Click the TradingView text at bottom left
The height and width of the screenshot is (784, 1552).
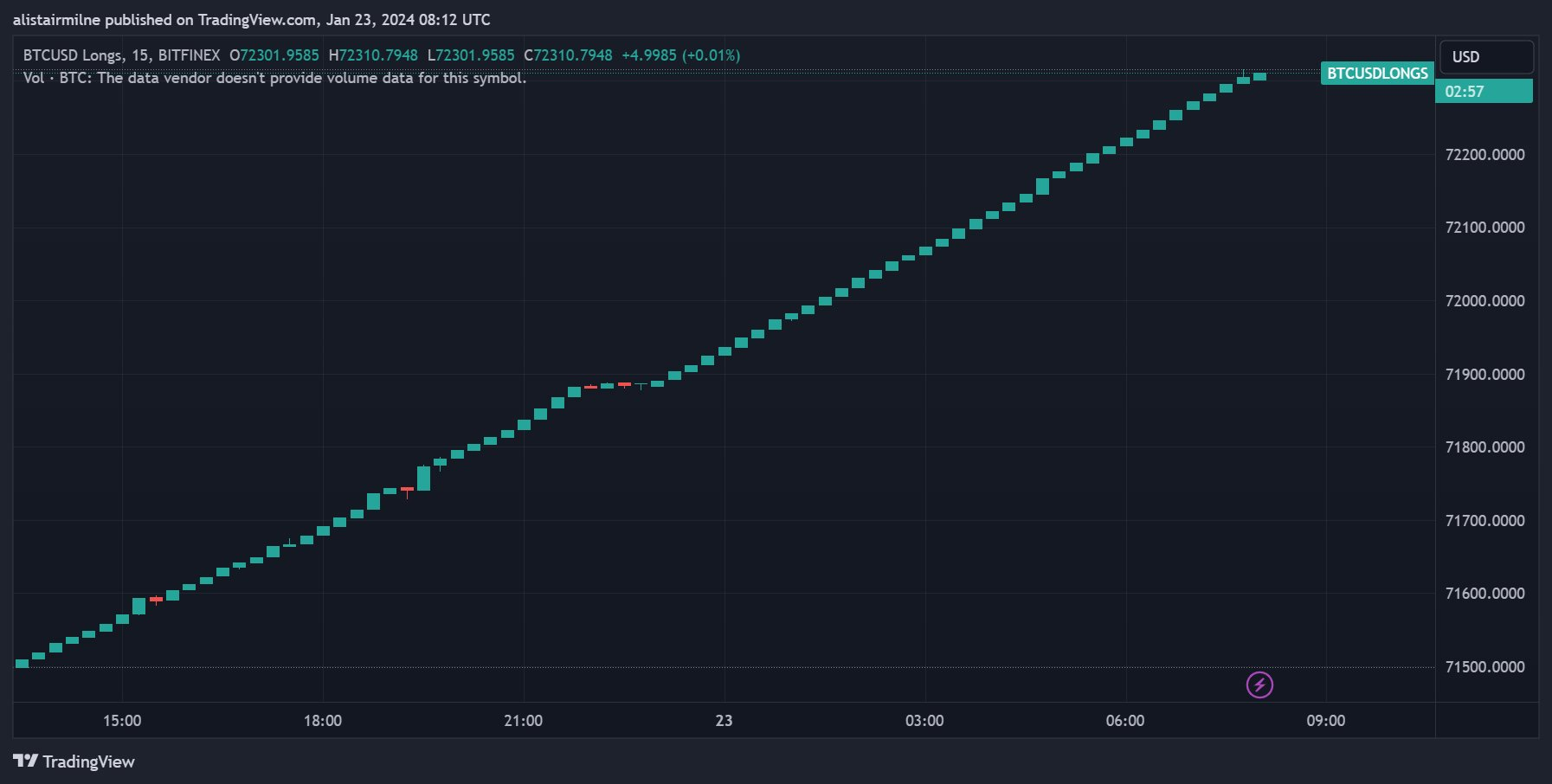88,762
